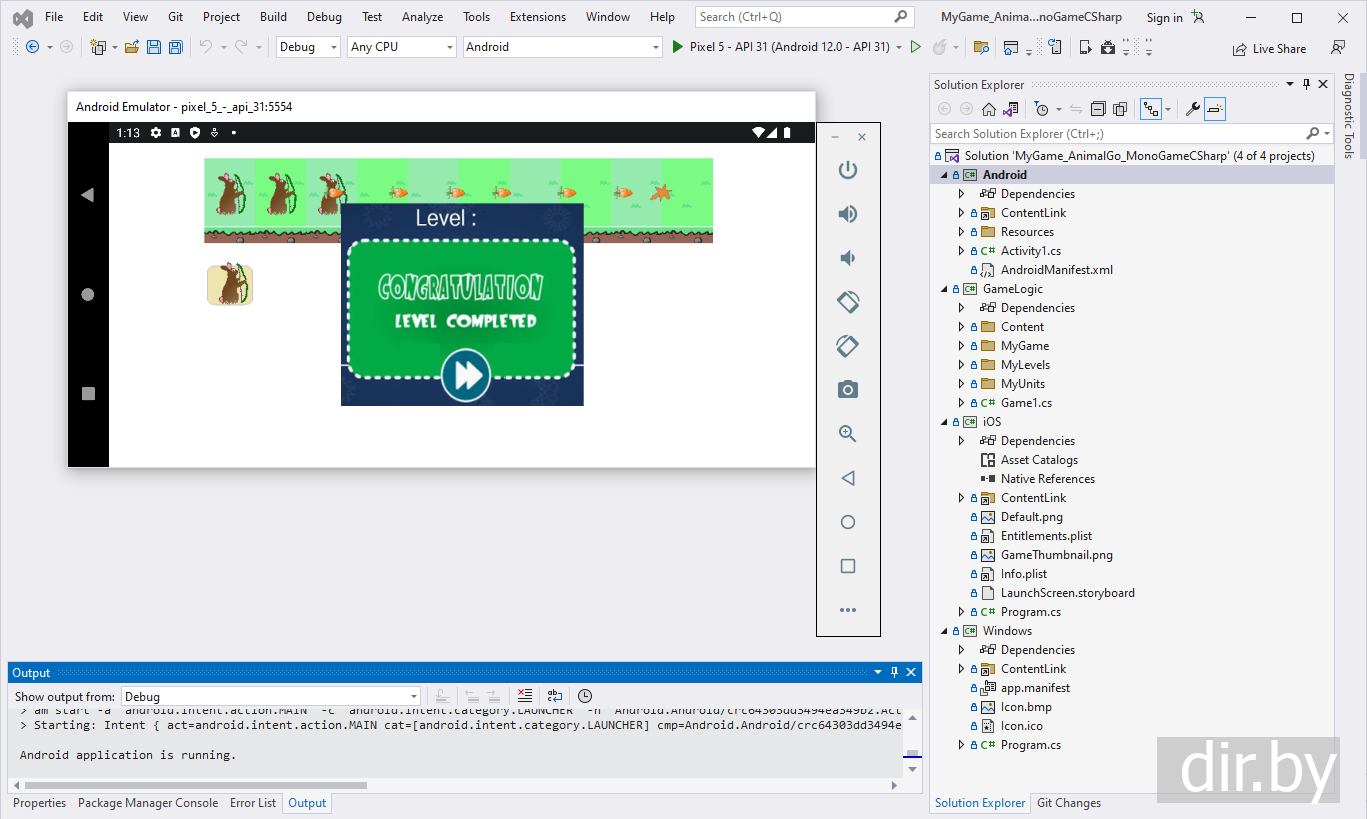Open Properties wrench icon in Solution Explorer
The height and width of the screenshot is (819, 1367).
pyautogui.click(x=1192, y=109)
